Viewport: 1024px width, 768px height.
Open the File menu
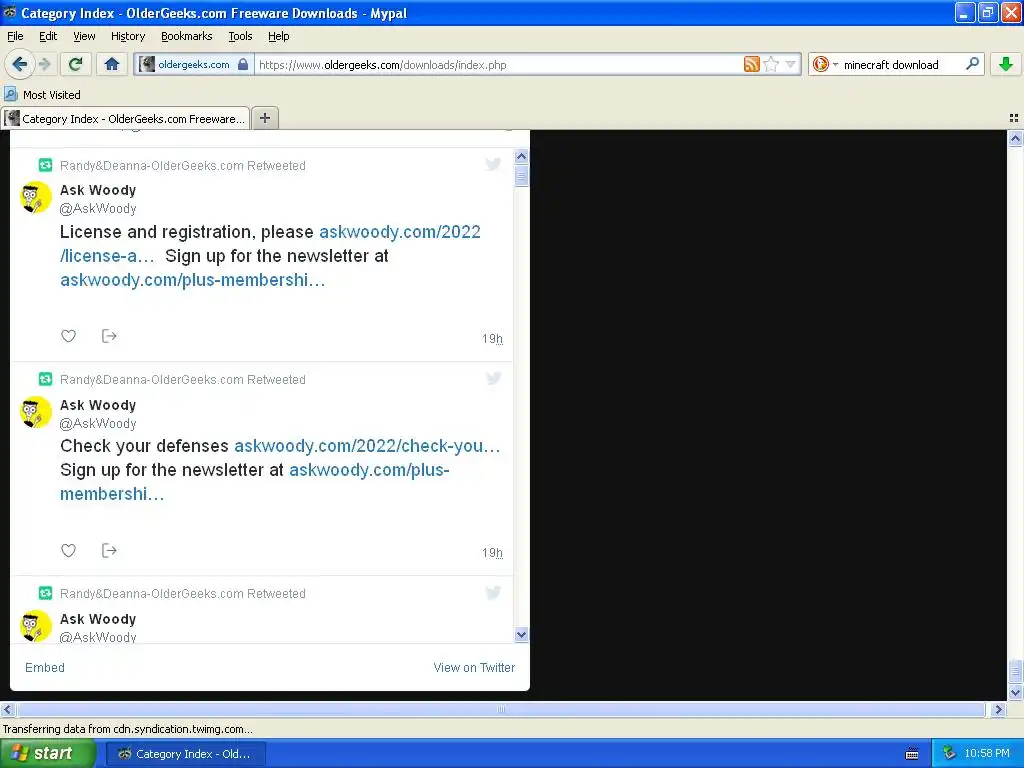coord(15,36)
